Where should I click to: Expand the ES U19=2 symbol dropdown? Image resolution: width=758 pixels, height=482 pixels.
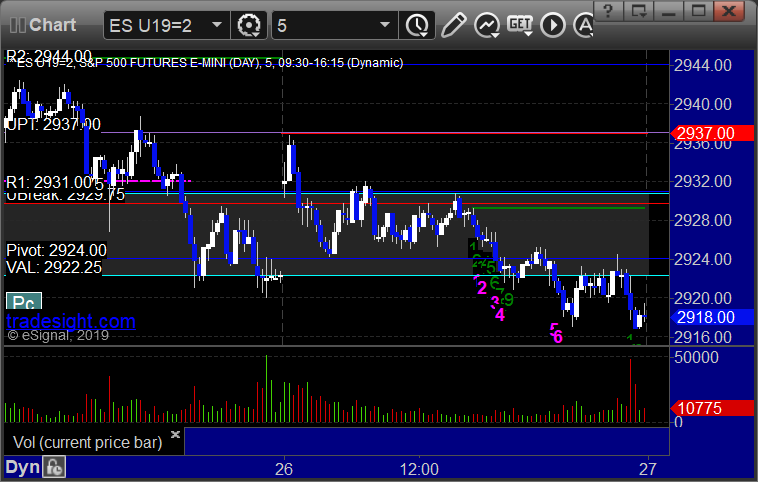217,23
